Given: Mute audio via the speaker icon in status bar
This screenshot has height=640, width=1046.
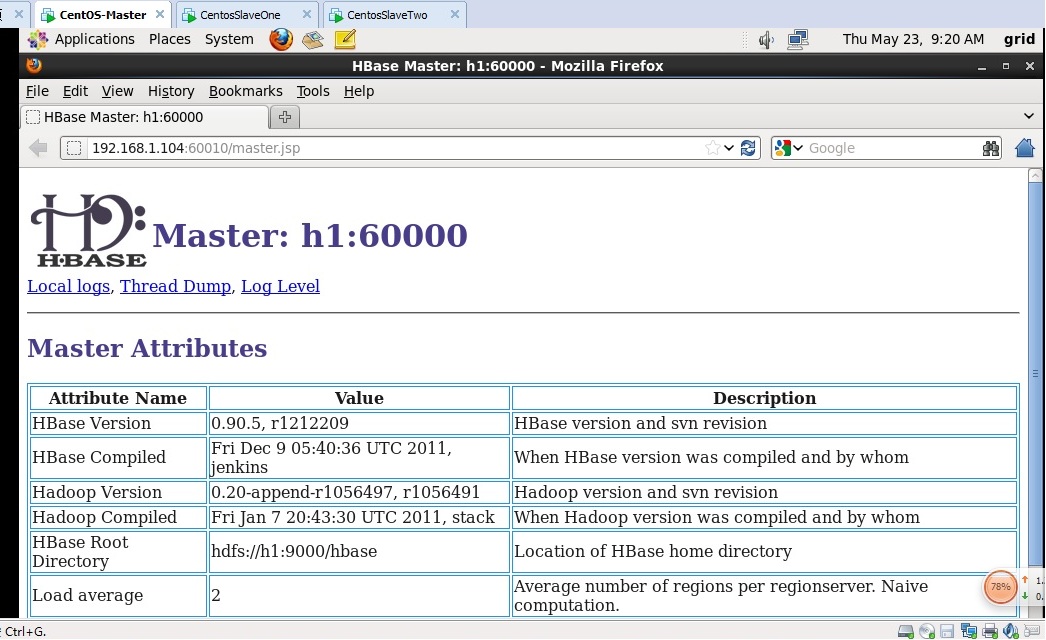Looking at the screenshot, I should (x=1009, y=631).
